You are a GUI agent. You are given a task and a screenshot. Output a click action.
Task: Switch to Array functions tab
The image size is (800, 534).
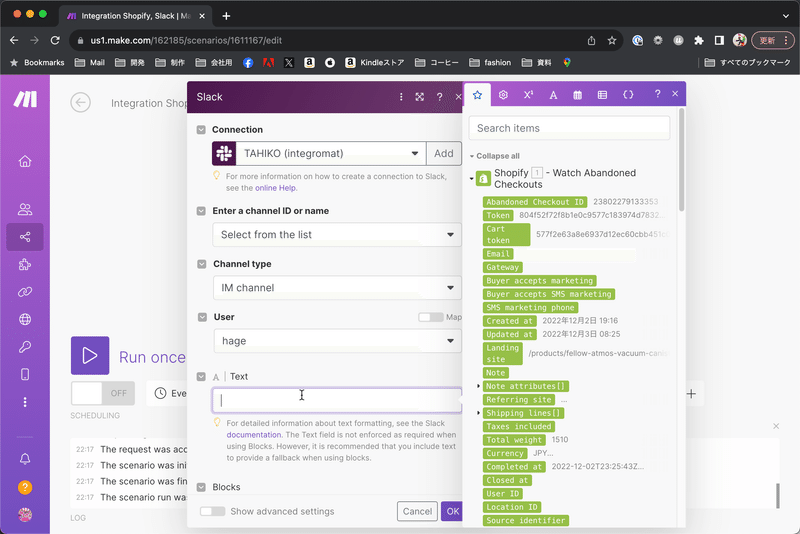click(x=603, y=95)
